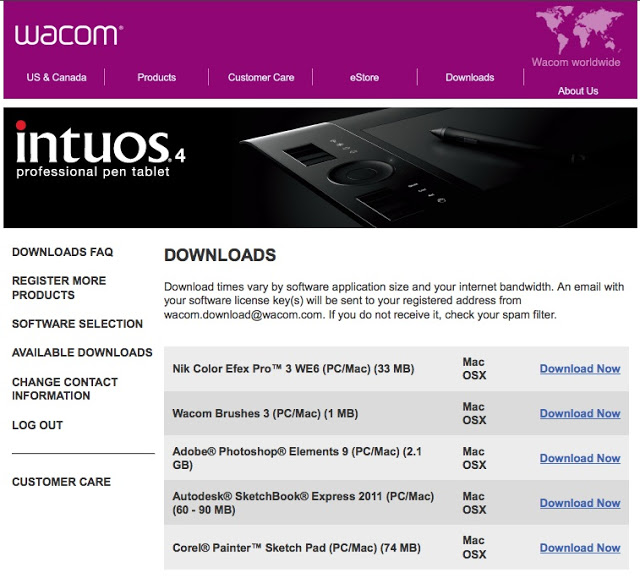
Task: Click the Adobe Photoshop Elements 9 title
Action: point(297,458)
